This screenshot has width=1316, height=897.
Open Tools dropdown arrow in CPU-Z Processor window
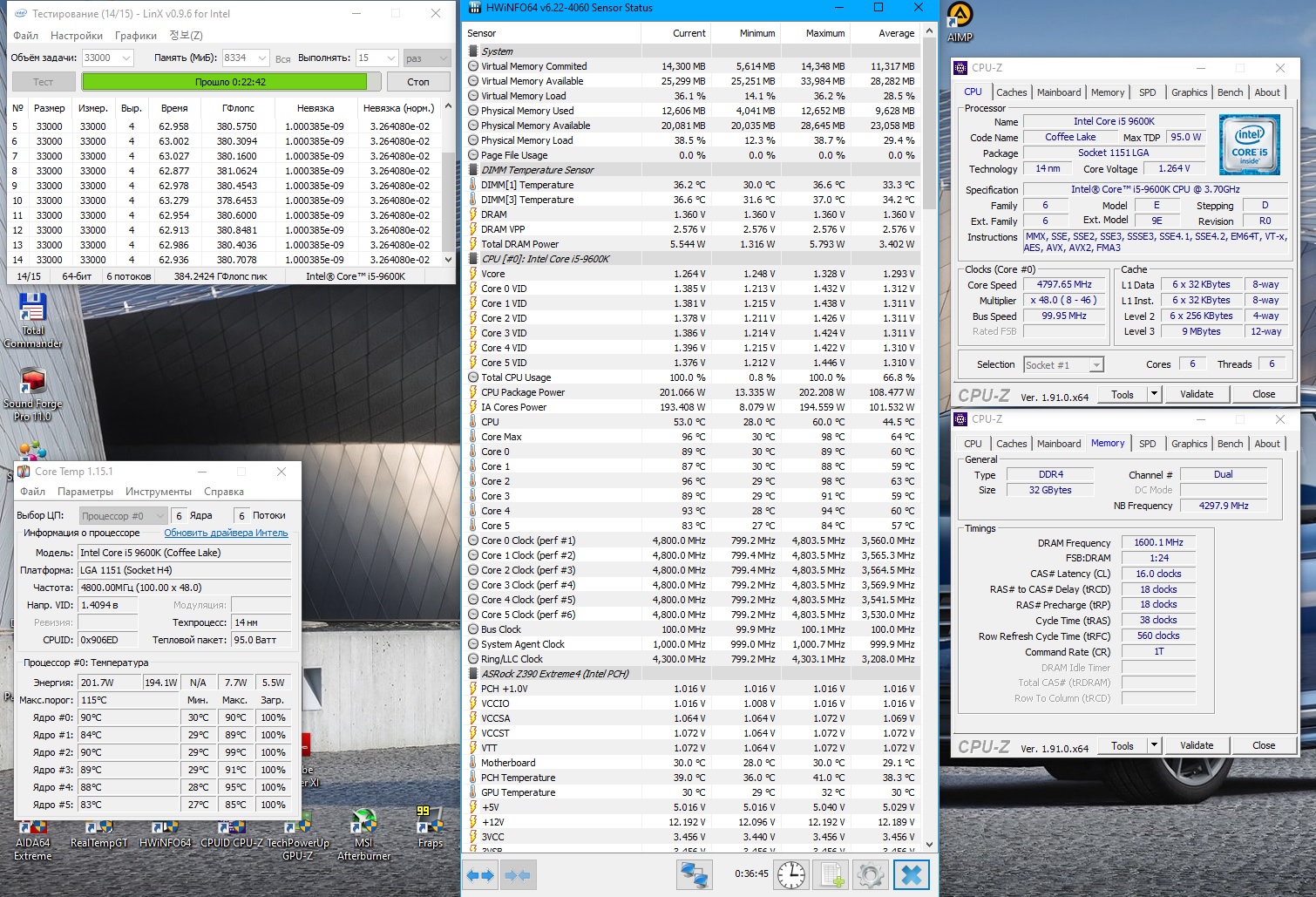coord(1154,394)
